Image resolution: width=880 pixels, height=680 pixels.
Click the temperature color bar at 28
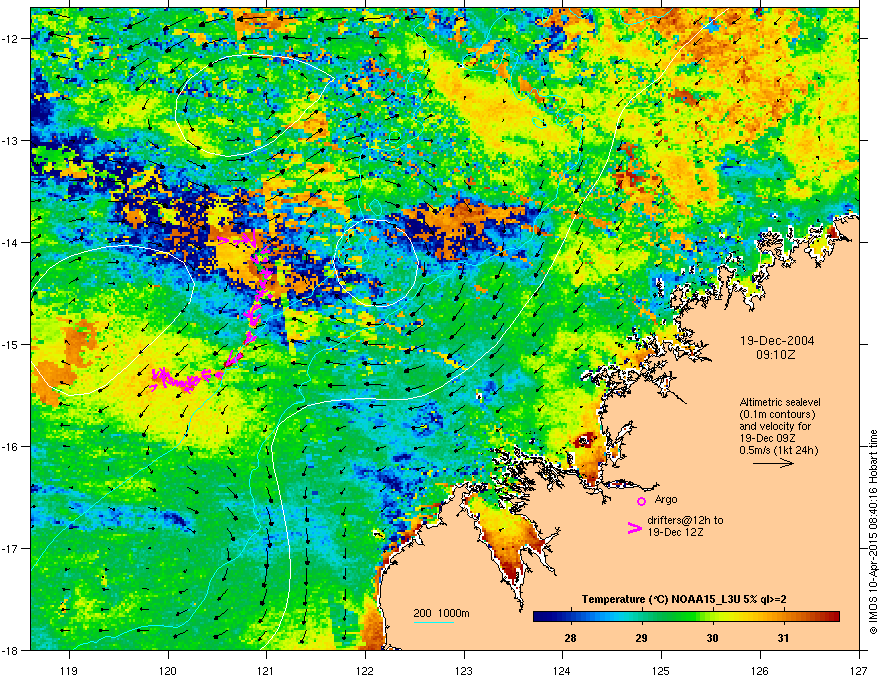tap(571, 616)
